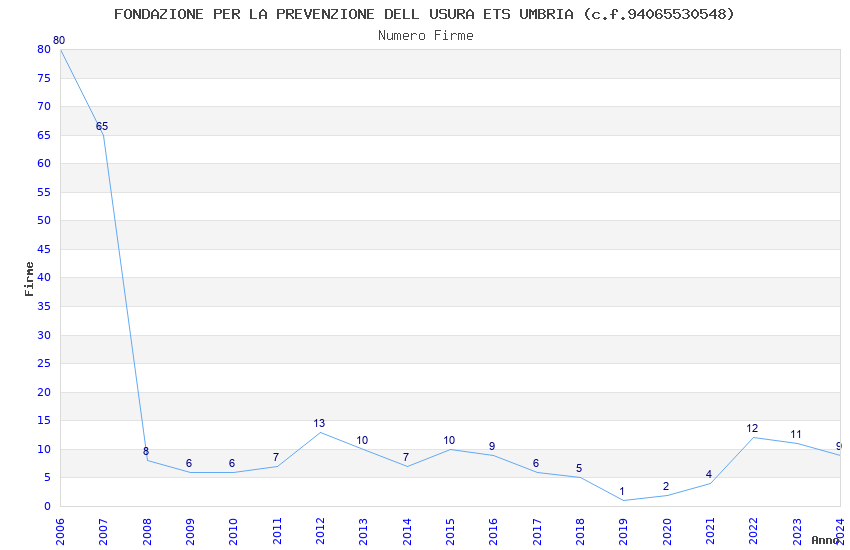Click the 12 value label for 2022
The height and width of the screenshot is (550, 850).
point(752,428)
